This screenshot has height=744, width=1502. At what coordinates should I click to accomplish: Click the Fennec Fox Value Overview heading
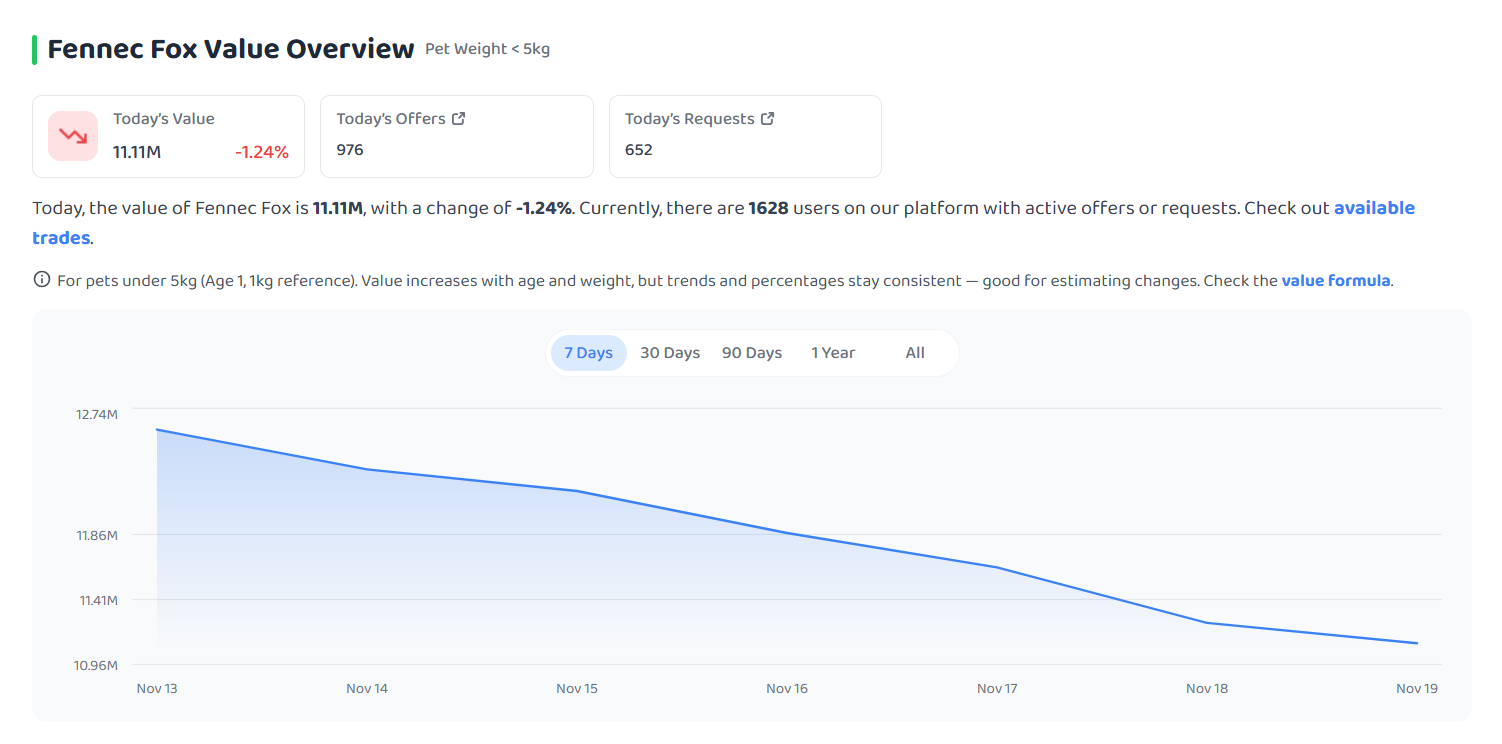(231, 49)
